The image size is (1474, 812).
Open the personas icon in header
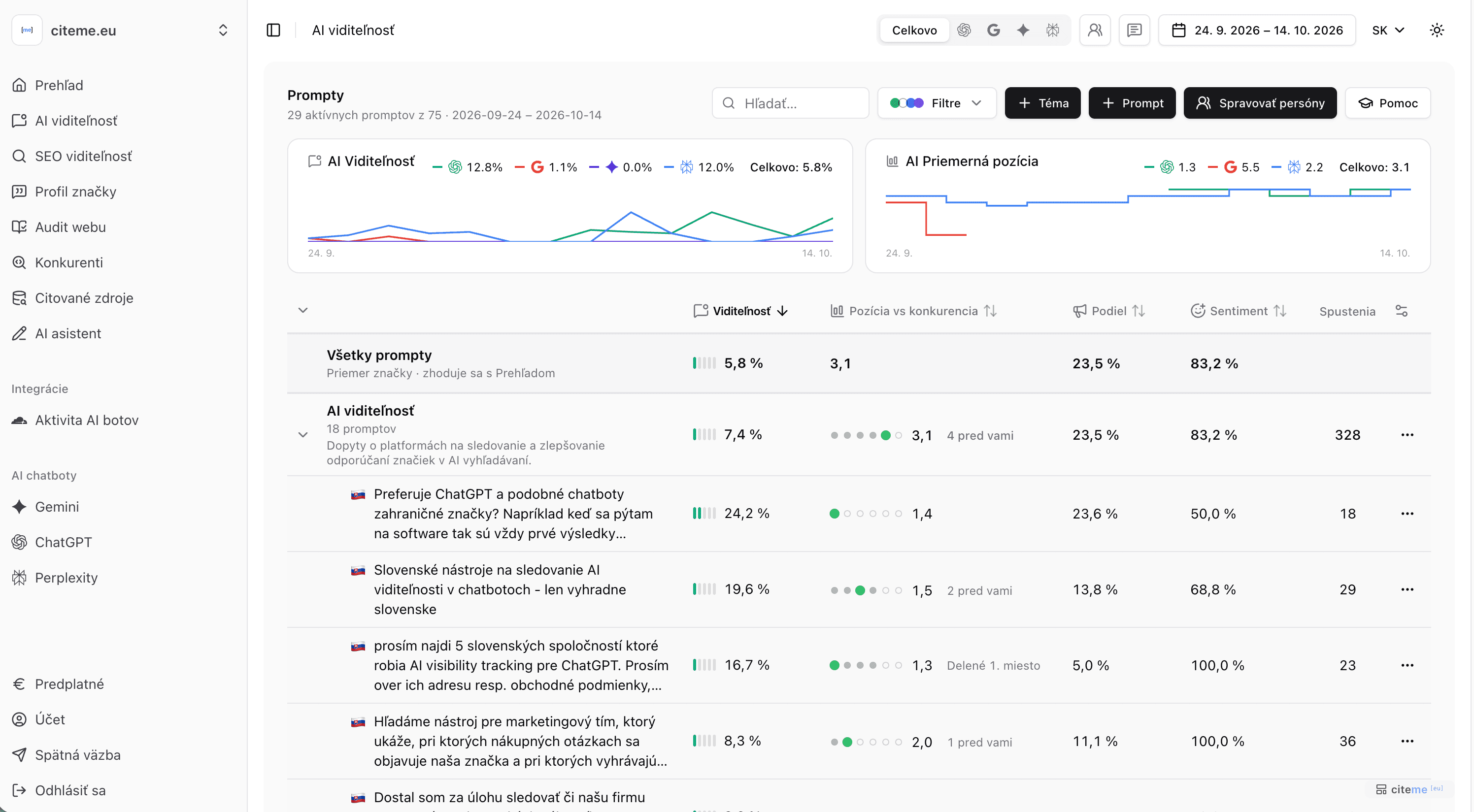[1095, 30]
